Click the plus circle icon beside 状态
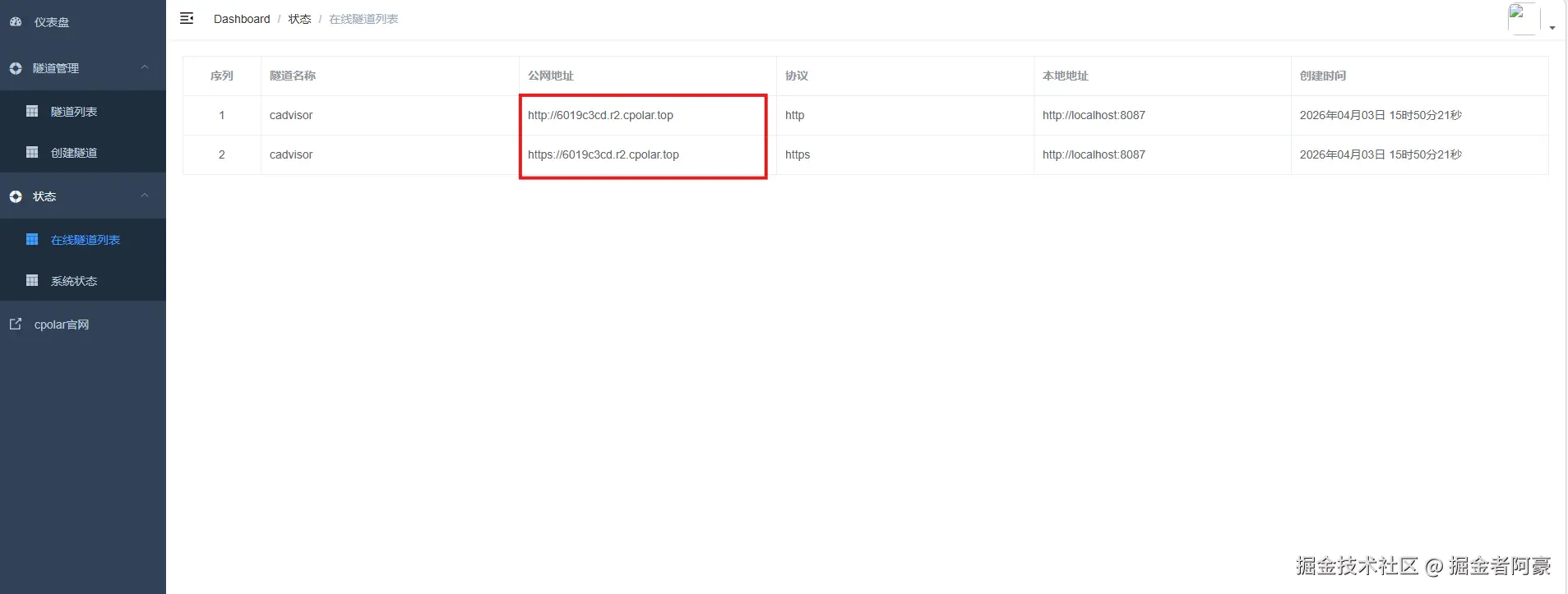The width and height of the screenshot is (1568, 594). pyautogui.click(x=16, y=196)
